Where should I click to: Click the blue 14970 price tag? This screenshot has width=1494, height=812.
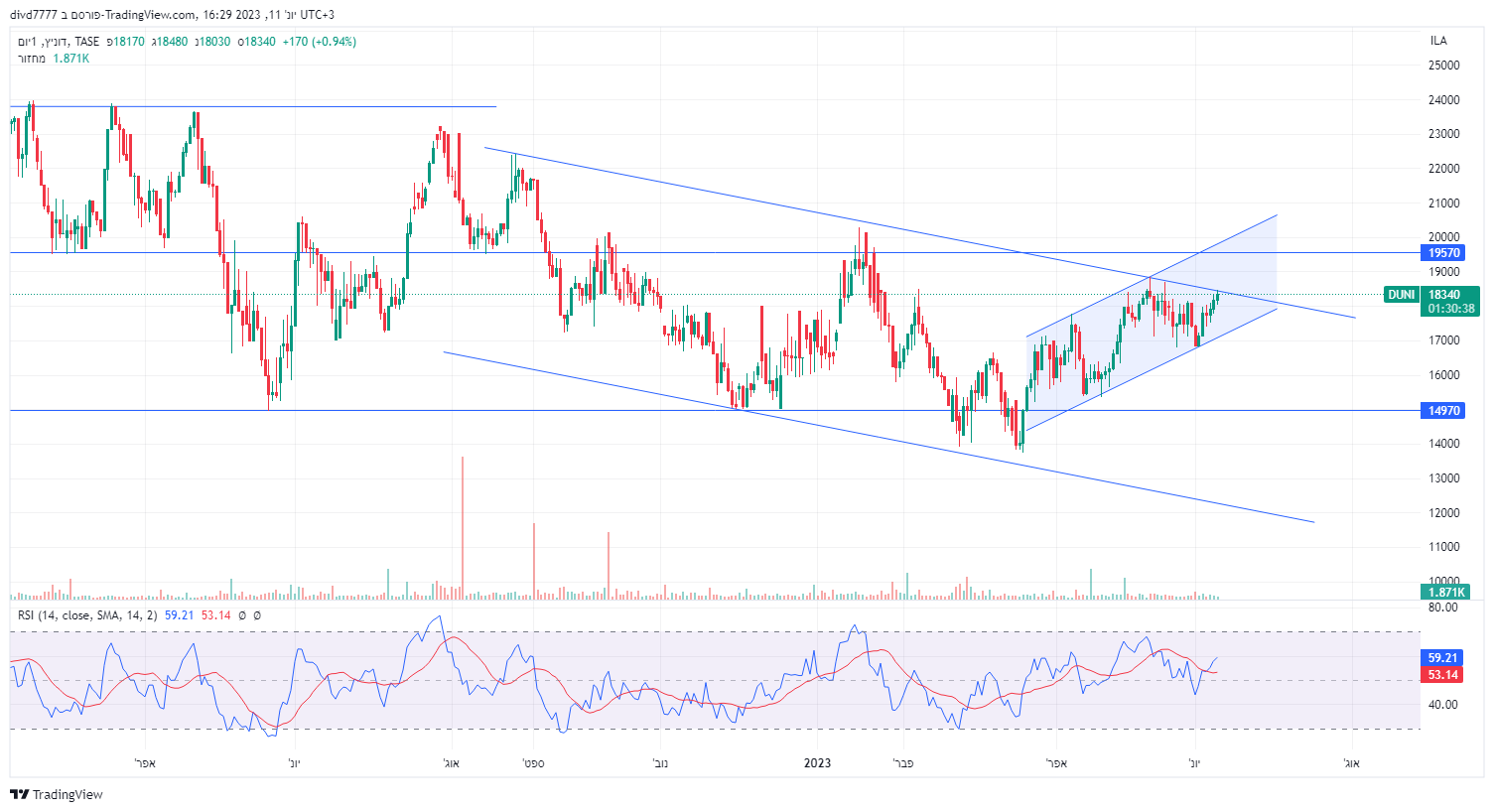click(x=1443, y=410)
